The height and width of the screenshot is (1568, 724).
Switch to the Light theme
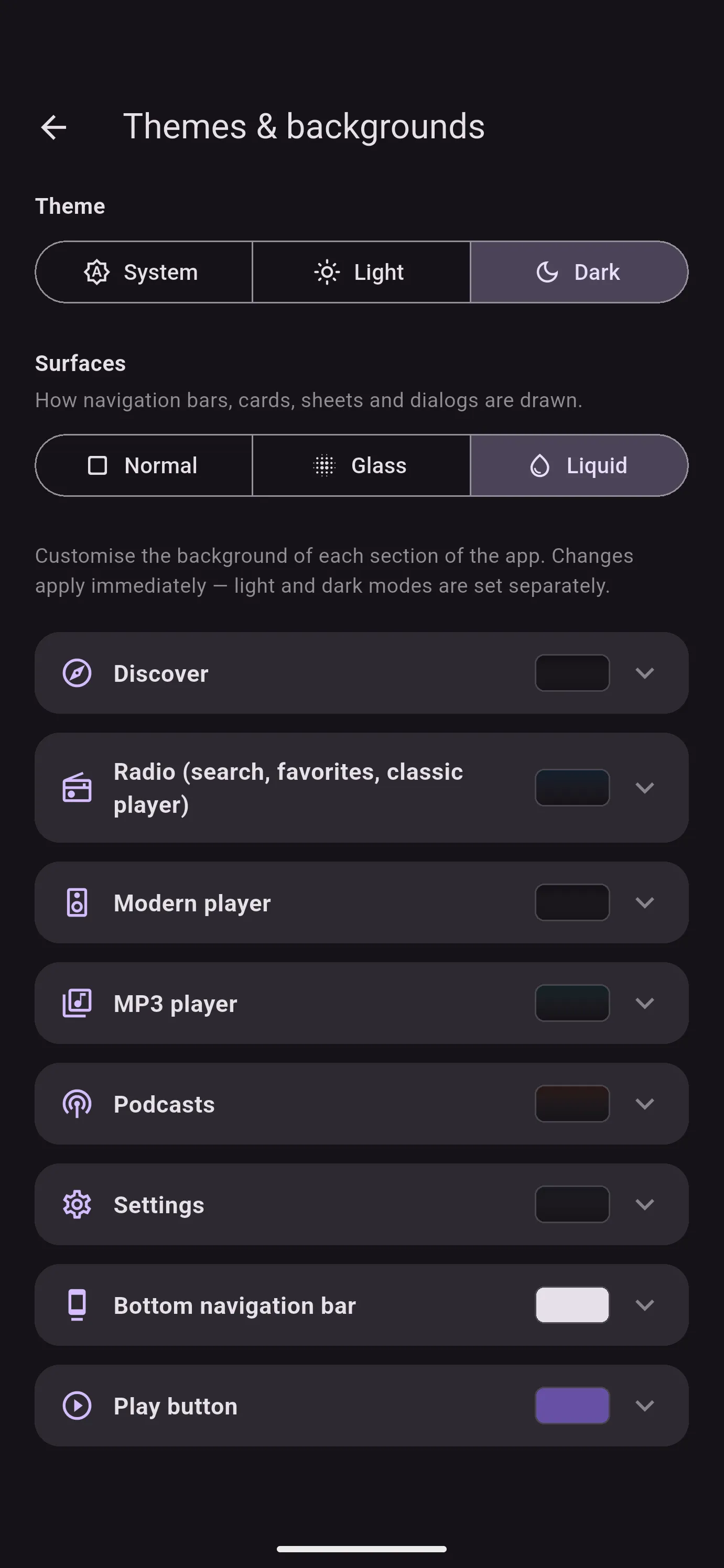[361, 272]
